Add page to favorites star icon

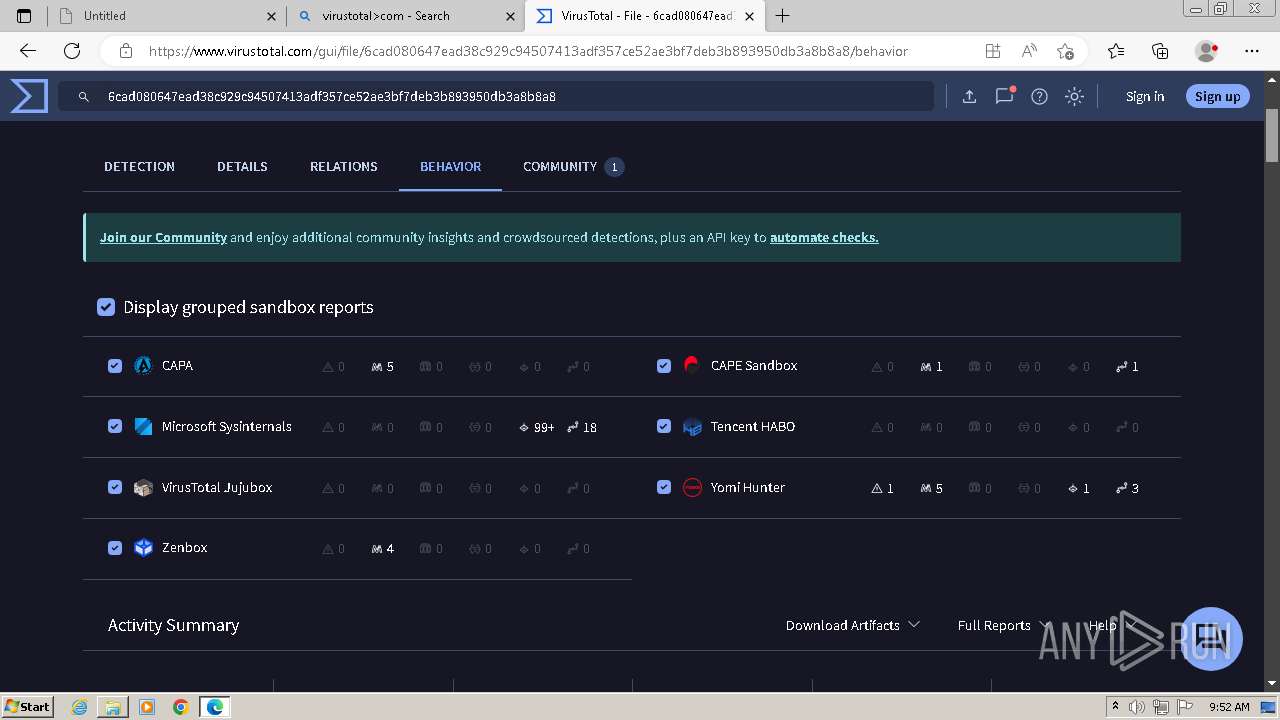1065,51
